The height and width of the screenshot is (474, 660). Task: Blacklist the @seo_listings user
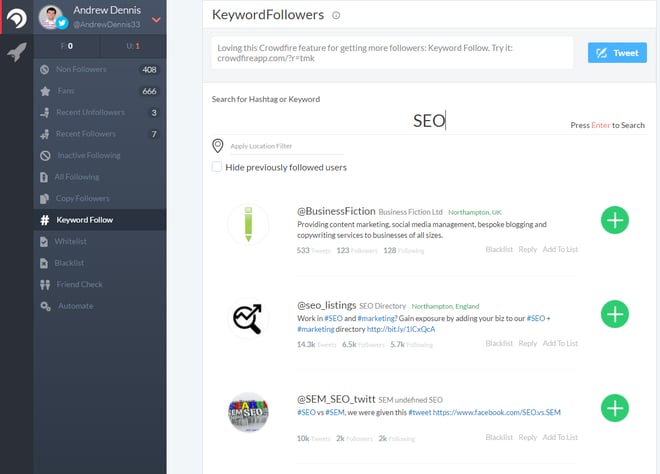pyautogui.click(x=499, y=343)
